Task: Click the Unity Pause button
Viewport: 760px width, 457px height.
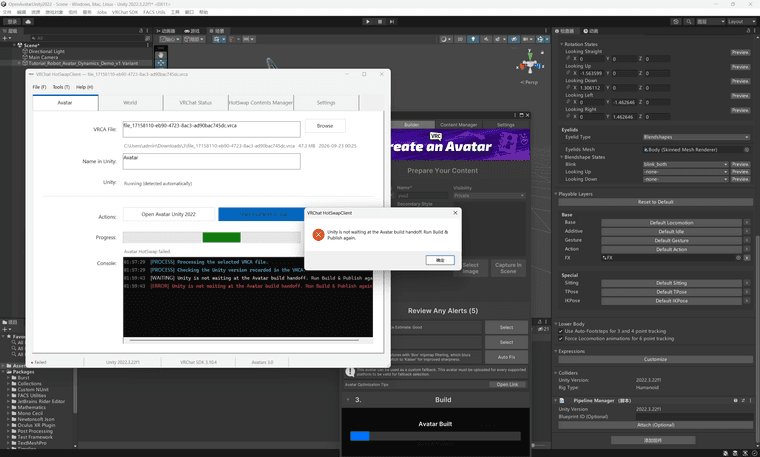Action: click(380, 21)
